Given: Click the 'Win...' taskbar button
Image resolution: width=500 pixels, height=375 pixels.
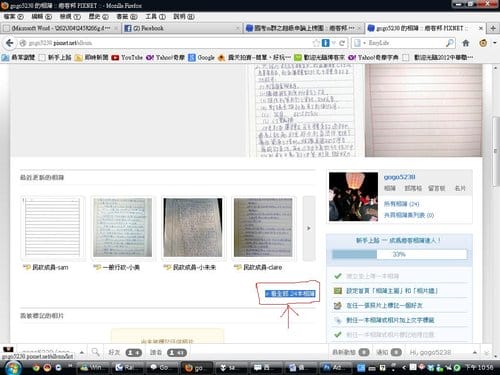Looking at the screenshot, I should 93,368.
